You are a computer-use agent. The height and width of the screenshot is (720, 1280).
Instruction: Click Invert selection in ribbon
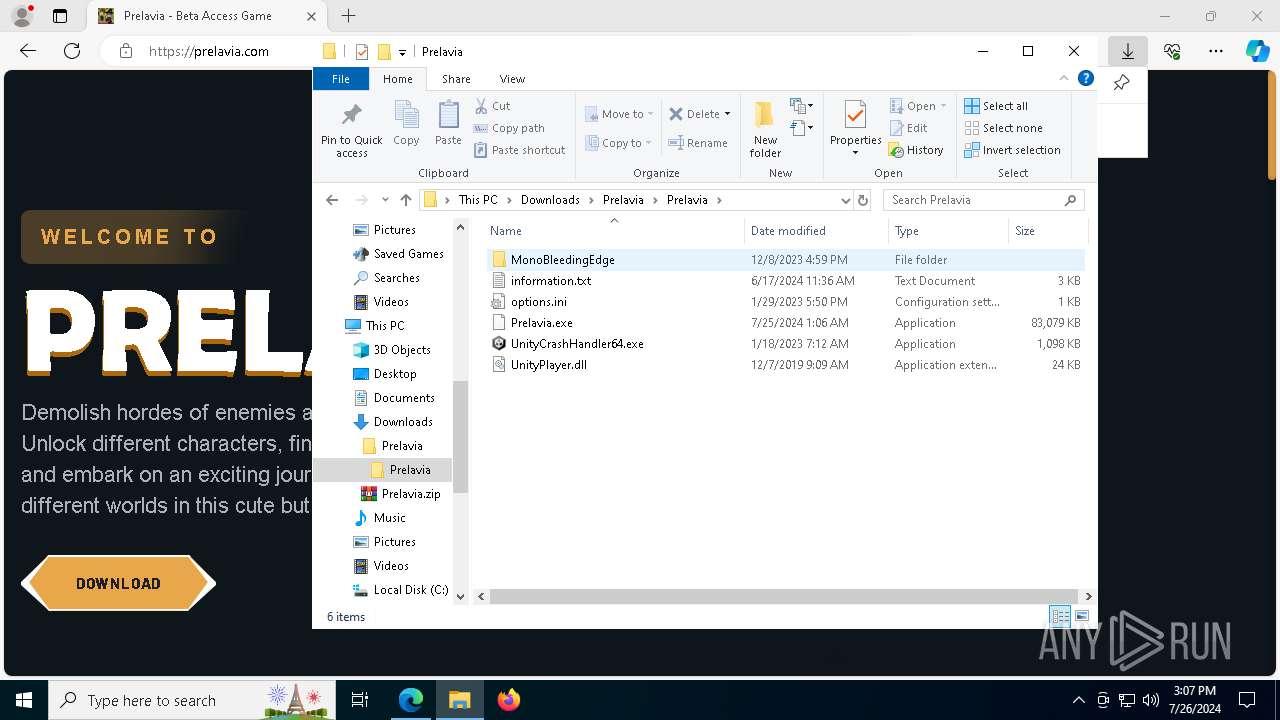(1012, 150)
